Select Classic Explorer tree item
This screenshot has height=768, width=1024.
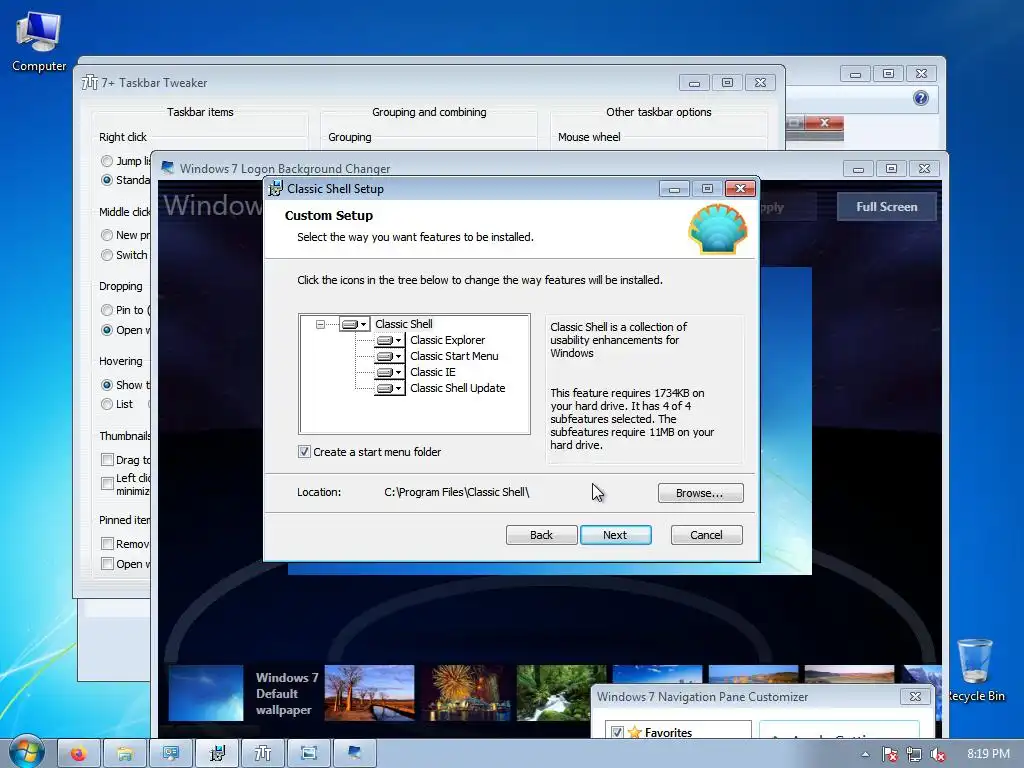tap(447, 340)
